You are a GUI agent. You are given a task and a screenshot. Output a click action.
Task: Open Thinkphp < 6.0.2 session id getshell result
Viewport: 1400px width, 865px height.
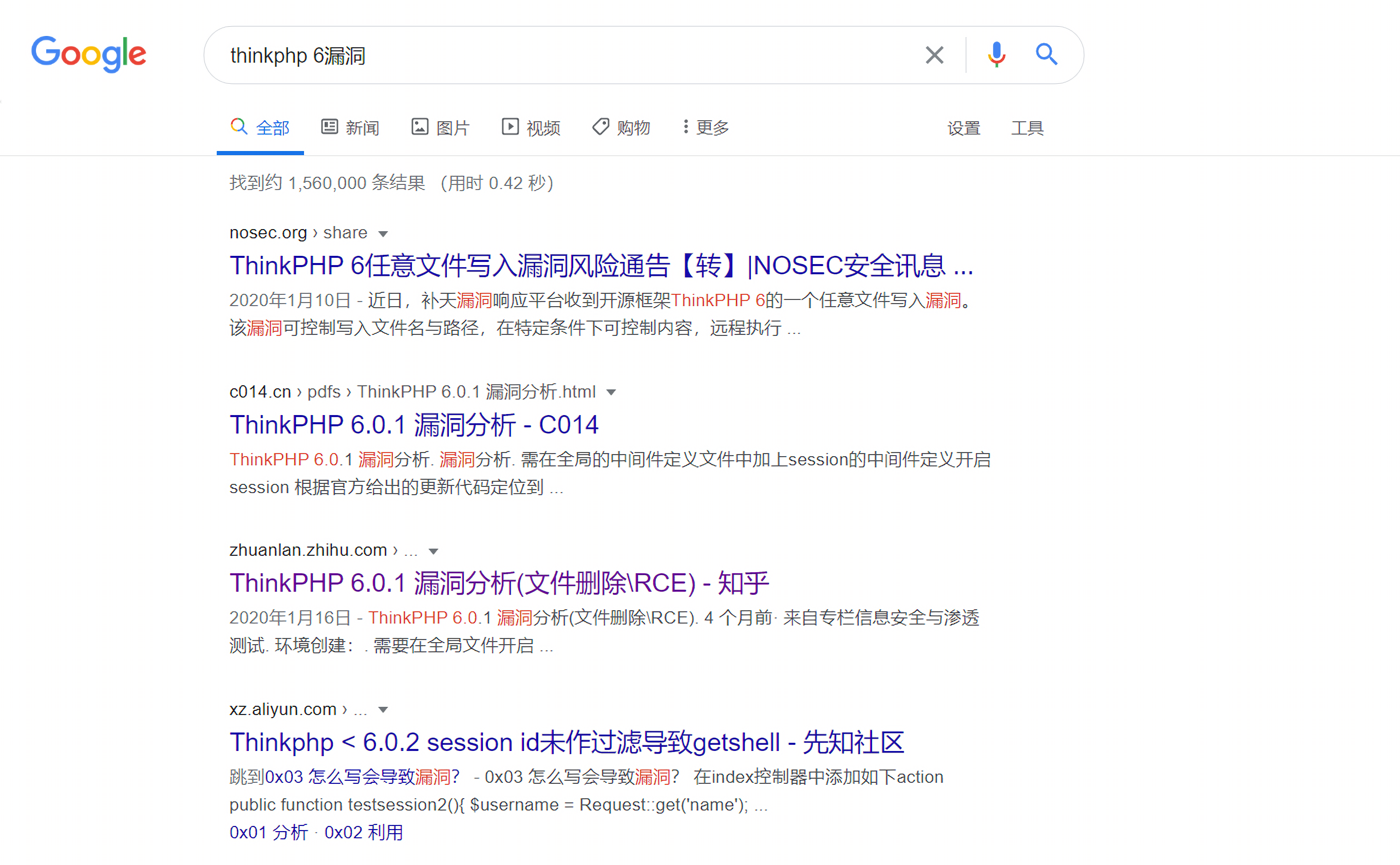pos(567,743)
